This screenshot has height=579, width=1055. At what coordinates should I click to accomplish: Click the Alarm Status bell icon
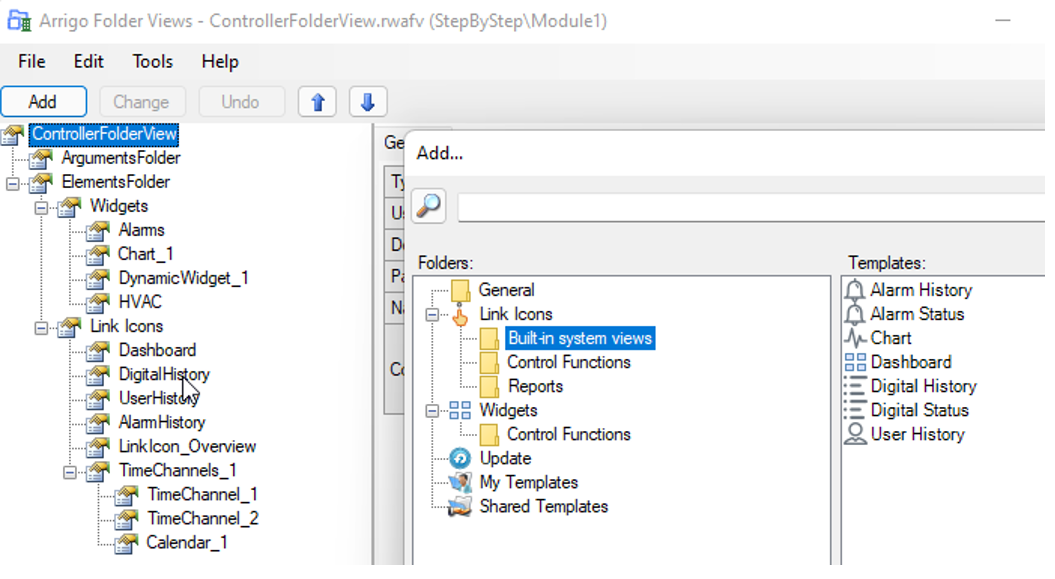(854, 315)
